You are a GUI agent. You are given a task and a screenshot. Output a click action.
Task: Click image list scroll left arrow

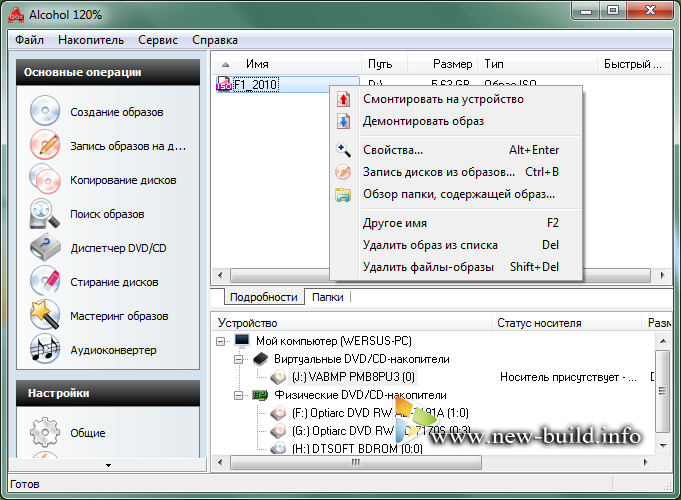point(220,275)
